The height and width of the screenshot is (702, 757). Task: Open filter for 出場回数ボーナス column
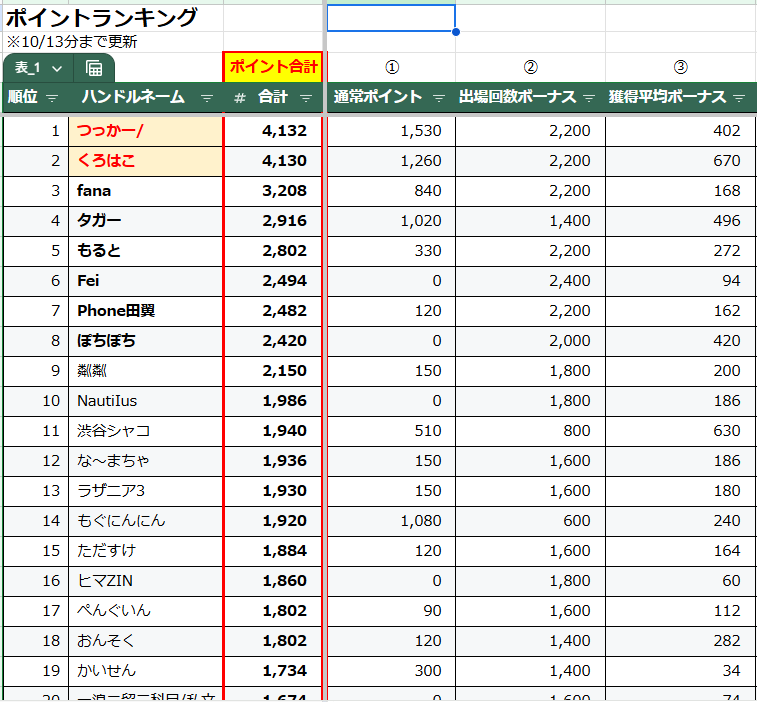pyautogui.click(x=589, y=98)
